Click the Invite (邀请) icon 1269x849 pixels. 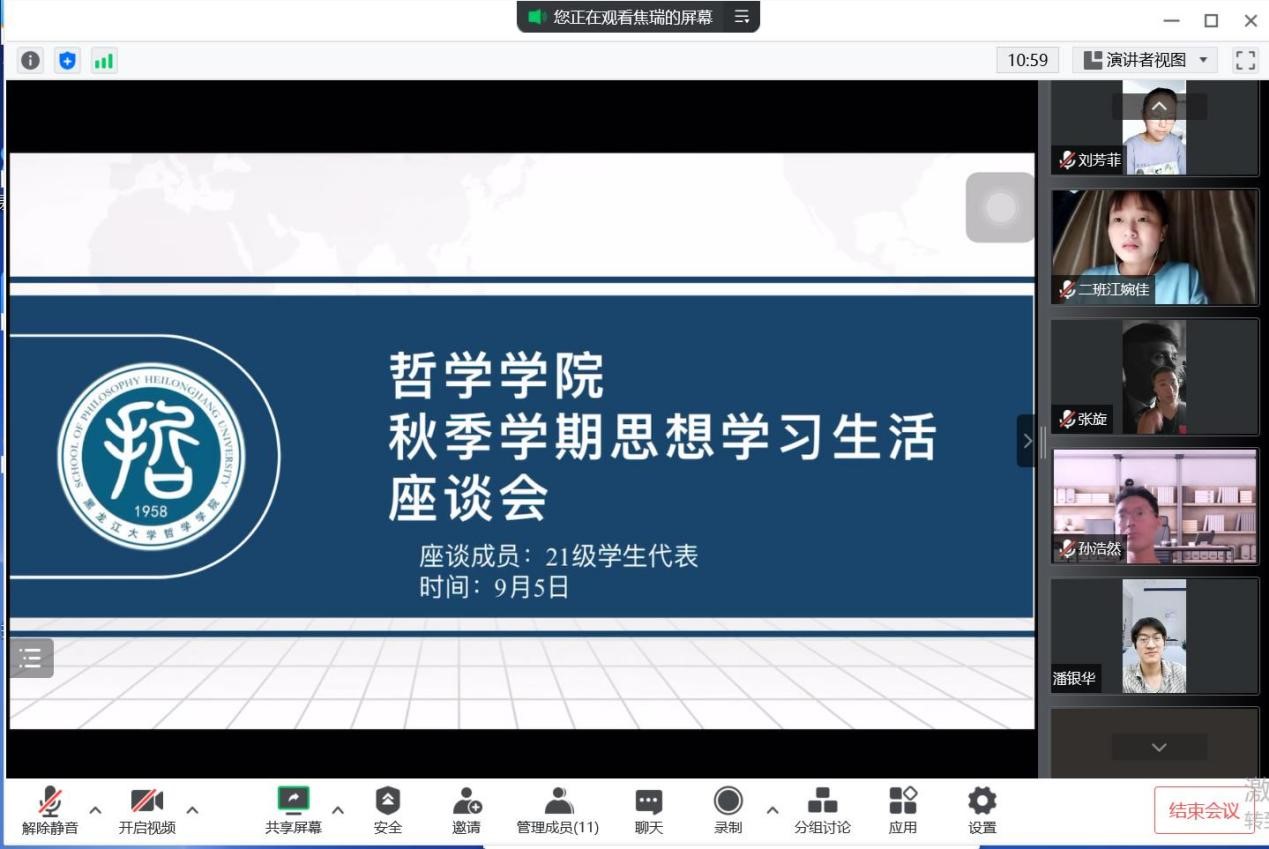tap(466, 811)
